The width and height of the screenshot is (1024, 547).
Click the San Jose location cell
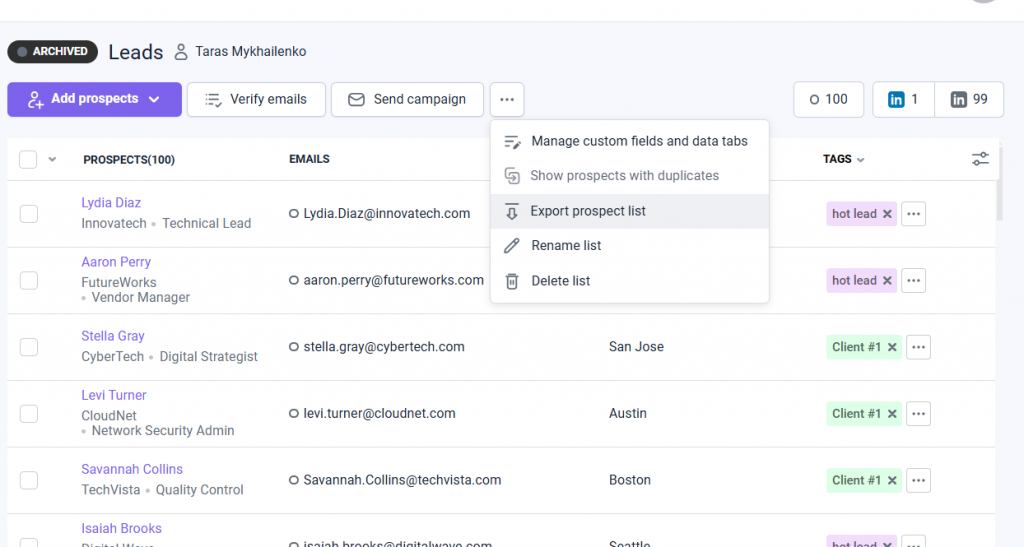636,347
